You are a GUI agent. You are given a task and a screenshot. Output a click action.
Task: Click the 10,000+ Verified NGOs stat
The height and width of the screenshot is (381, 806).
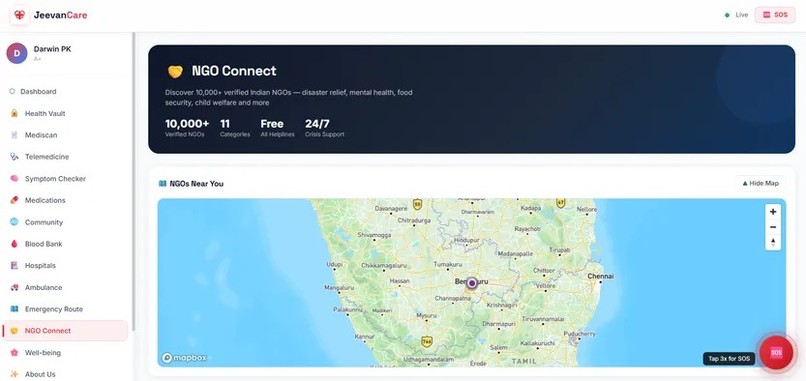tap(187, 128)
